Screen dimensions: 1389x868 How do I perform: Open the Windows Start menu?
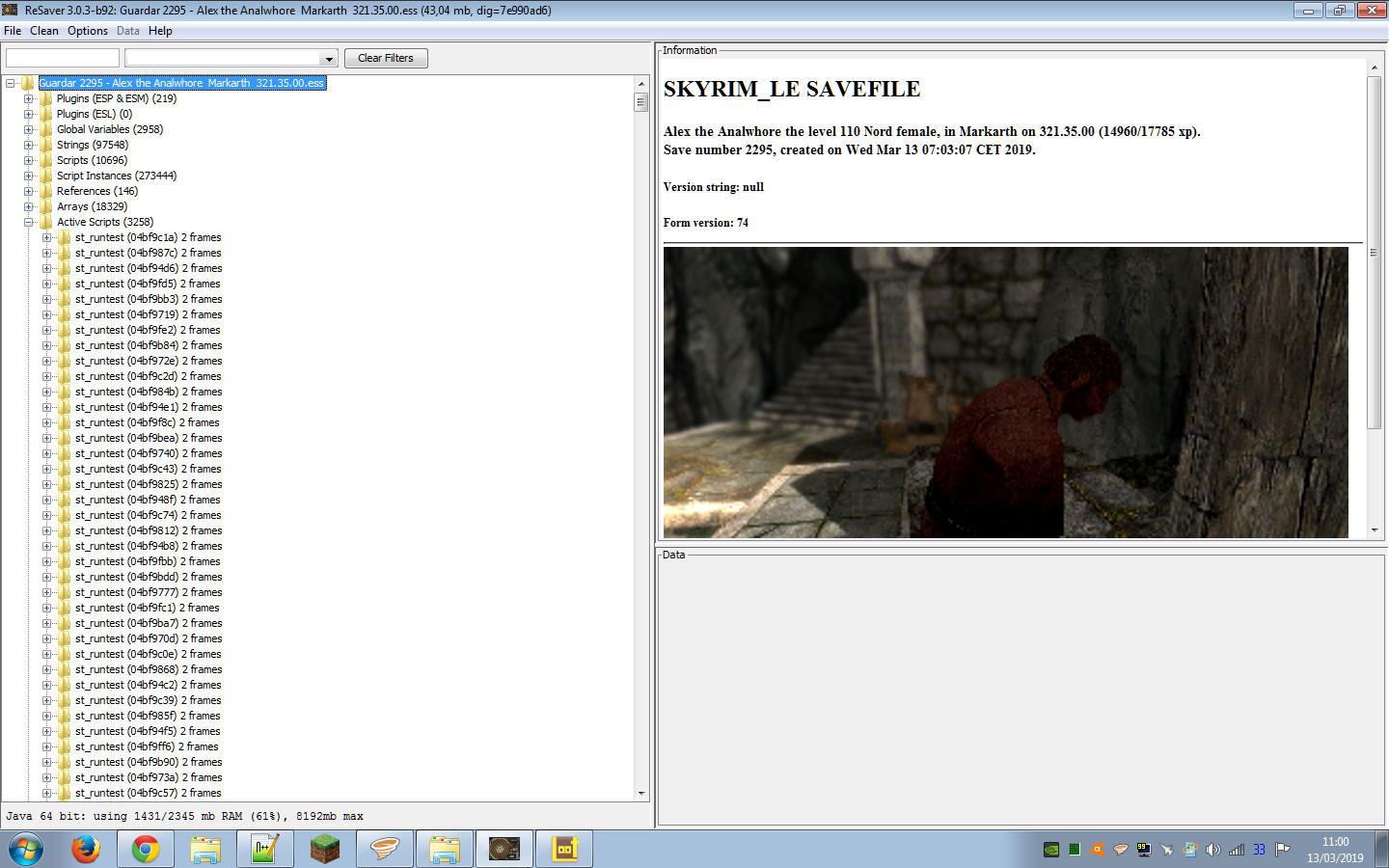26,850
